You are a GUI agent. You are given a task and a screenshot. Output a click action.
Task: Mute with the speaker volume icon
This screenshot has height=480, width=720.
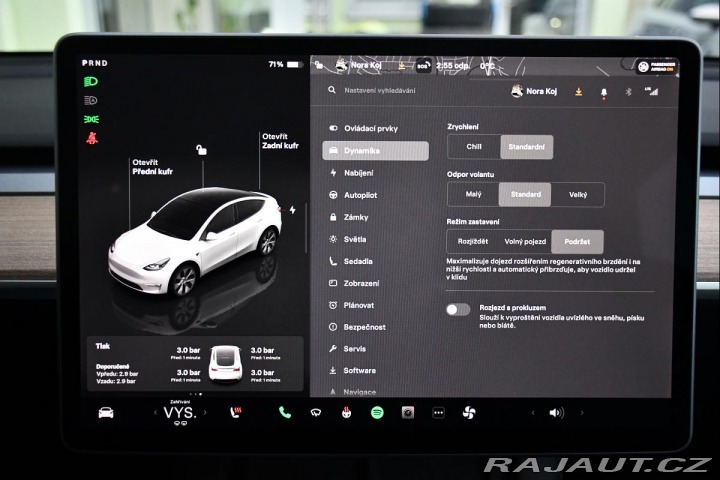557,412
